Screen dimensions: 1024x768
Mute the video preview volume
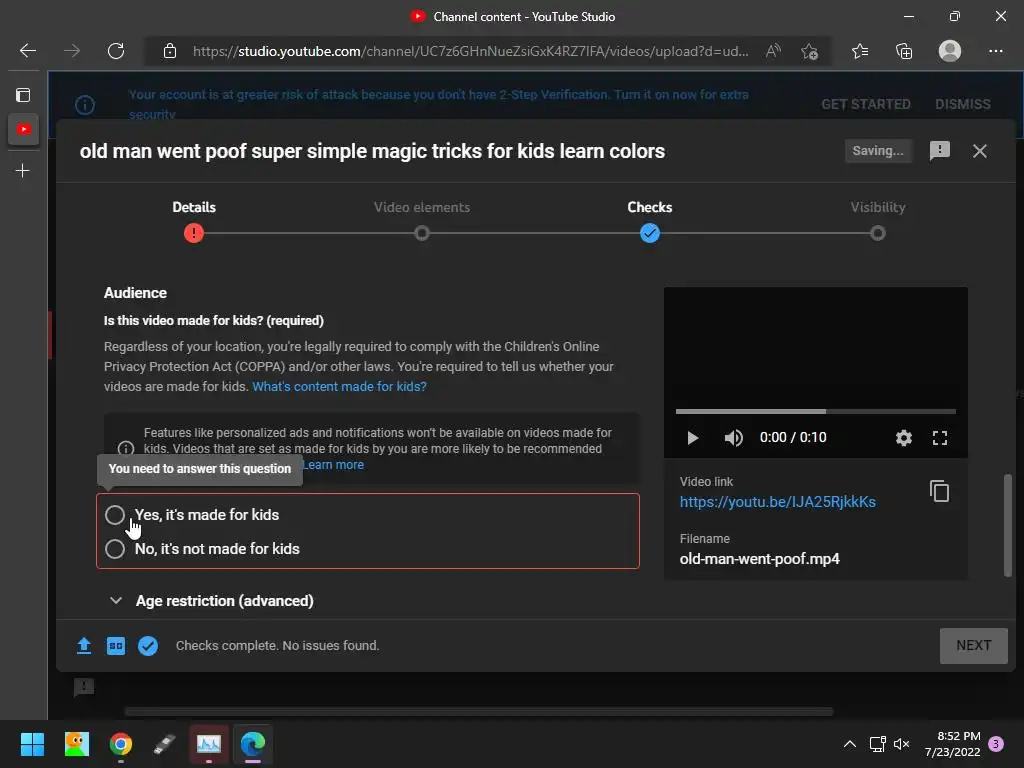click(733, 438)
